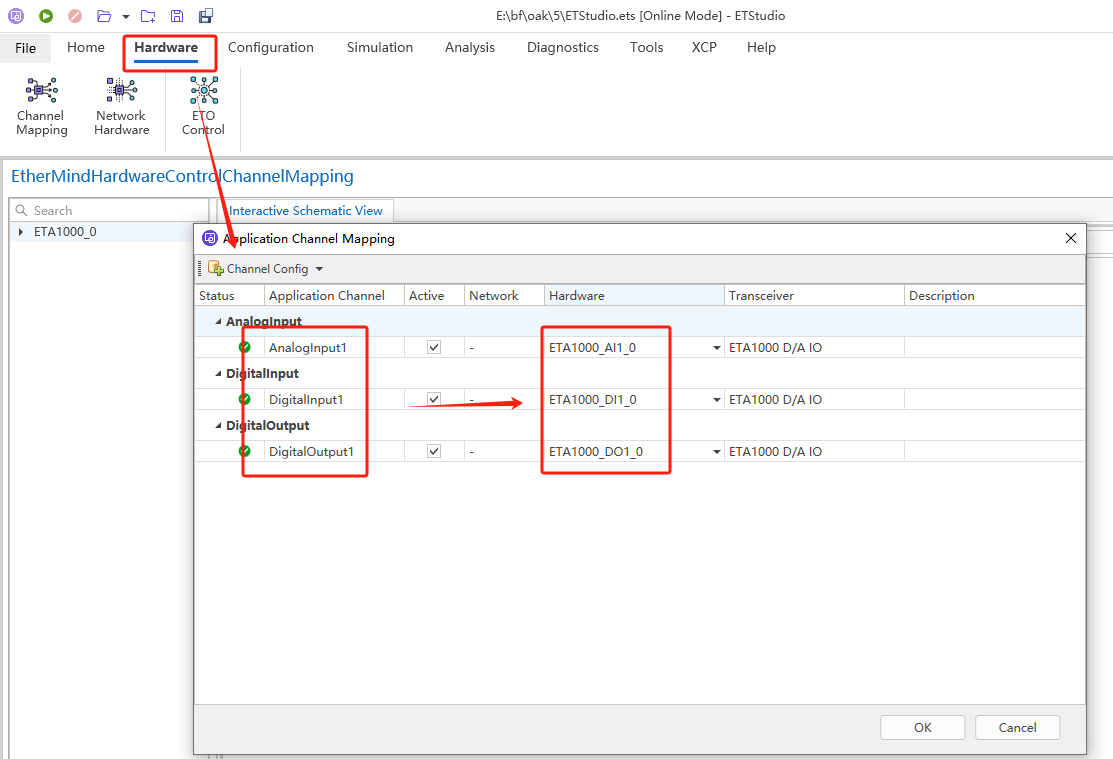The height and width of the screenshot is (759, 1113).
Task: Open Channel Mapping in the ribbon
Action: coord(41,106)
